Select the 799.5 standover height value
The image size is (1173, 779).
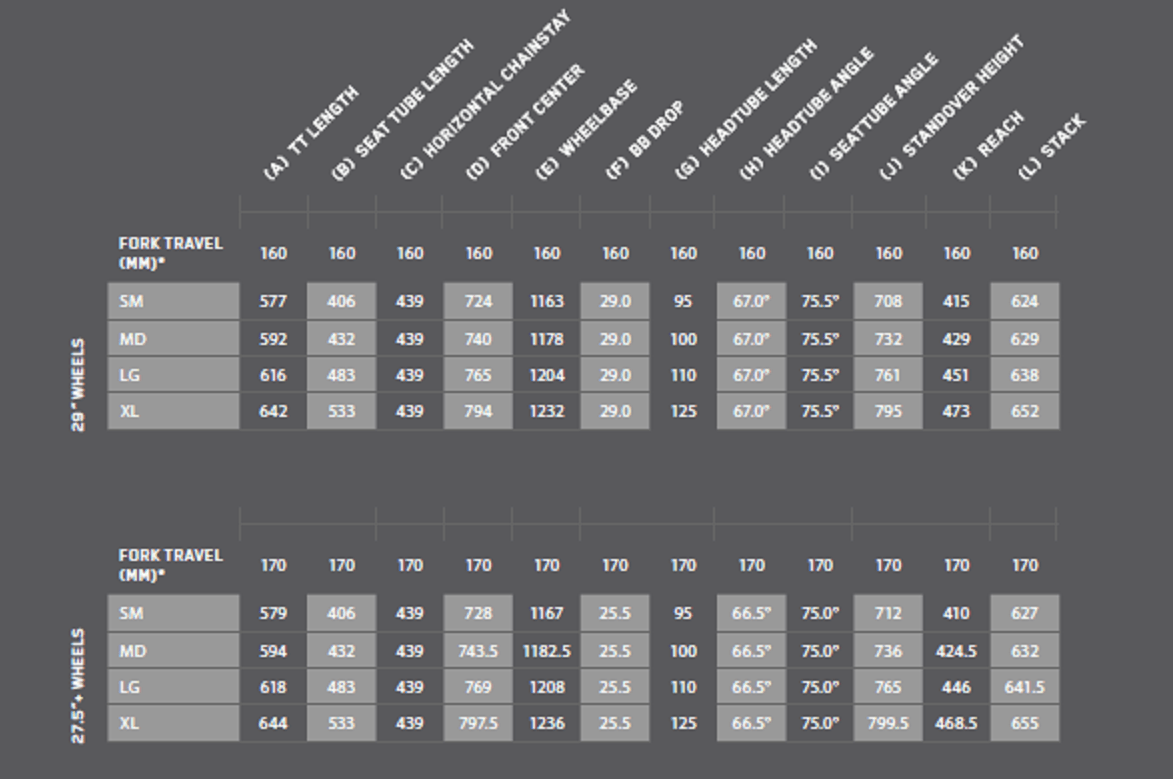(x=888, y=724)
